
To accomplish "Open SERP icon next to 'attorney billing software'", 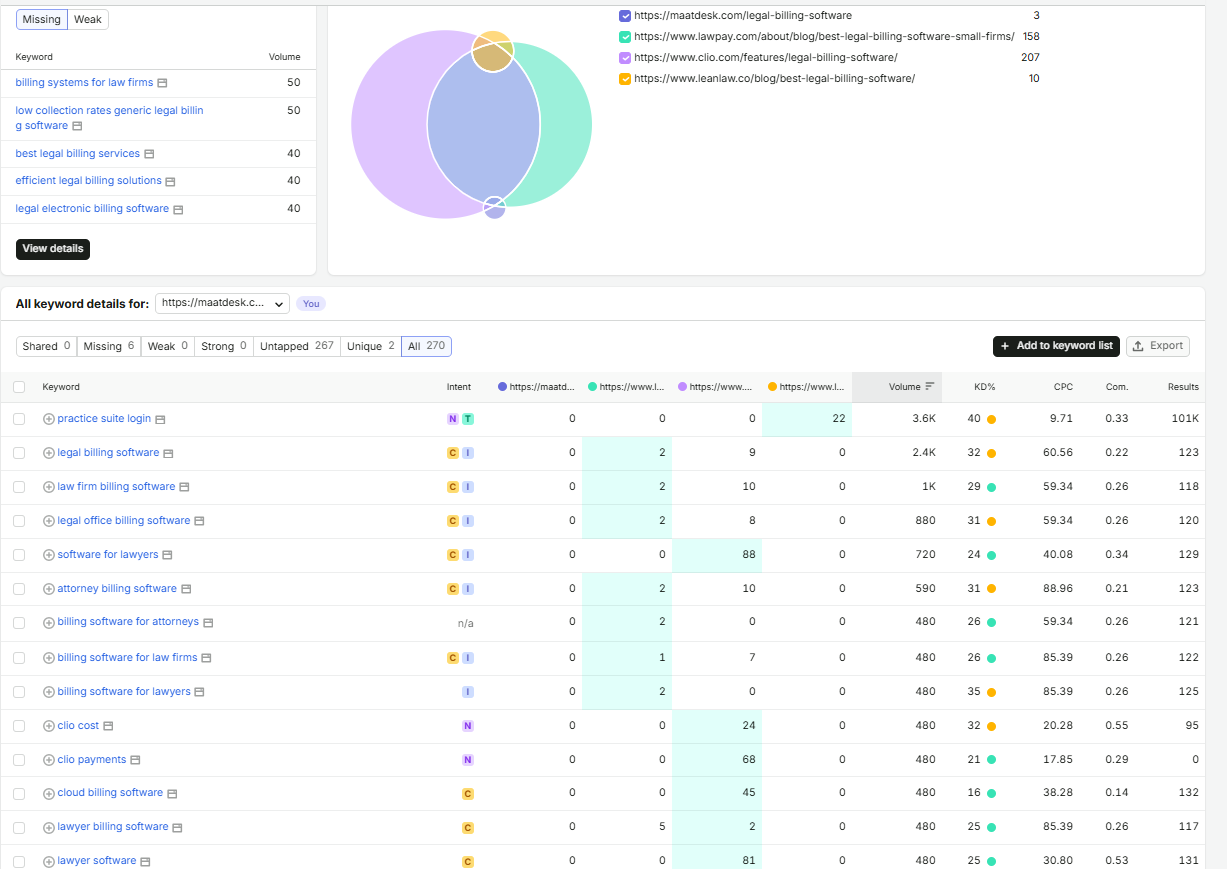I will tap(186, 590).
